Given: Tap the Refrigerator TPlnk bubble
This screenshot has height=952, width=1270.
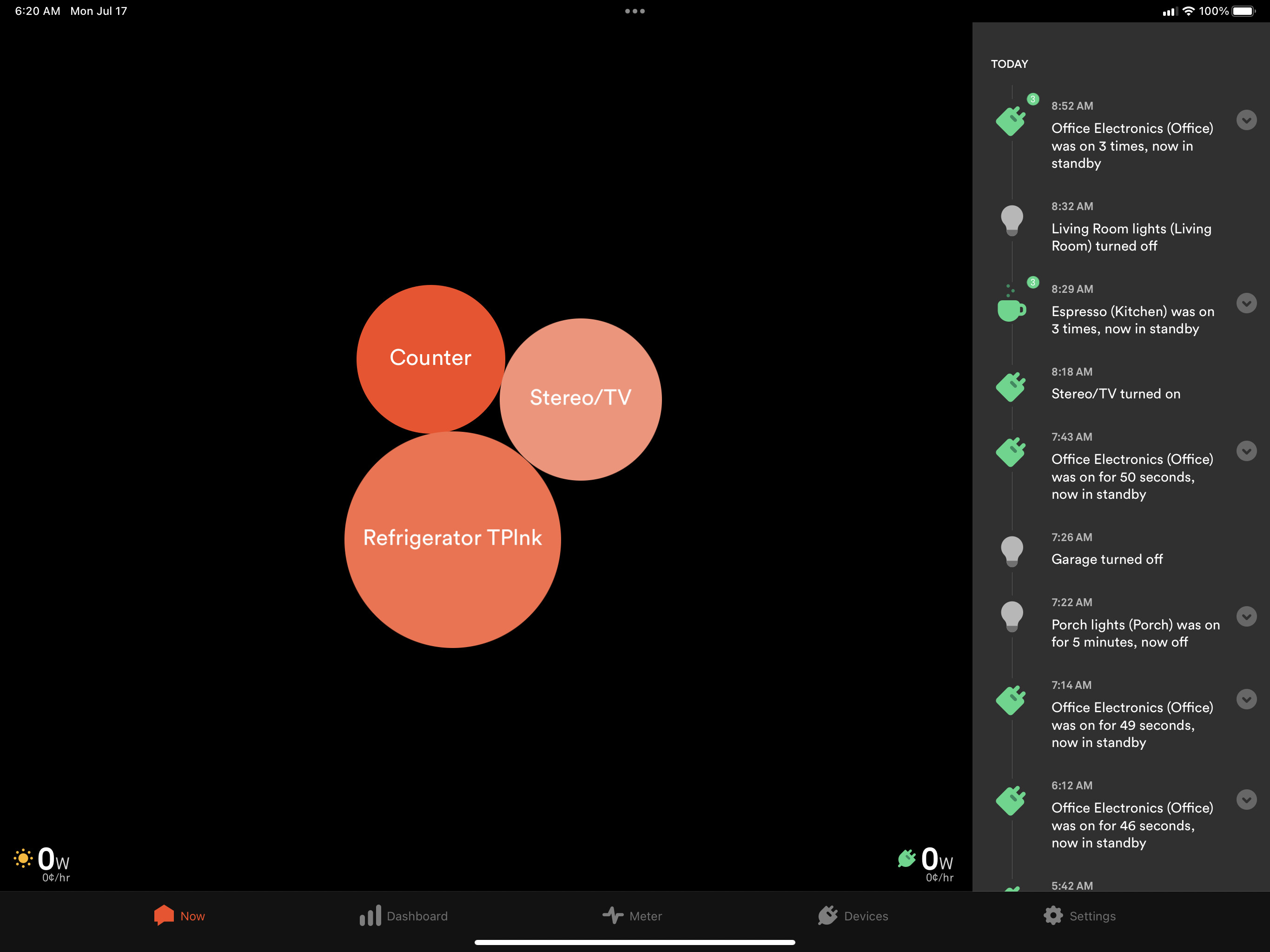Looking at the screenshot, I should pos(452,540).
